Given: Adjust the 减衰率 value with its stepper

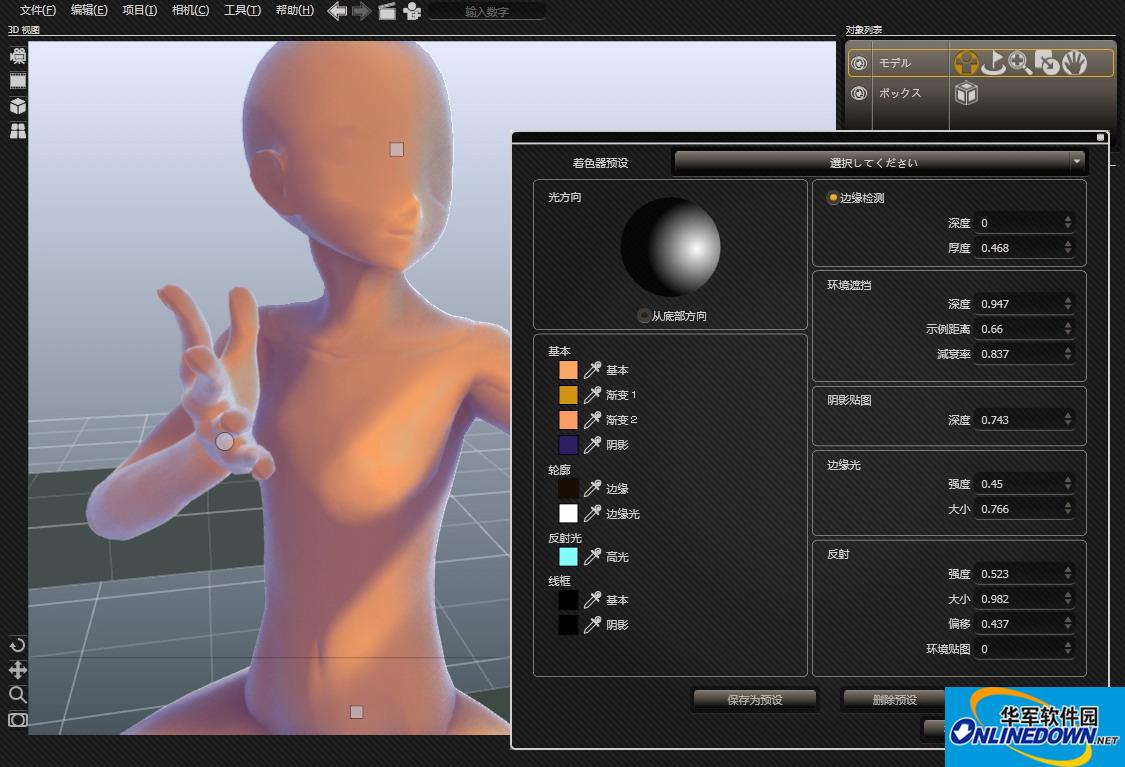Looking at the screenshot, I should tap(1068, 354).
